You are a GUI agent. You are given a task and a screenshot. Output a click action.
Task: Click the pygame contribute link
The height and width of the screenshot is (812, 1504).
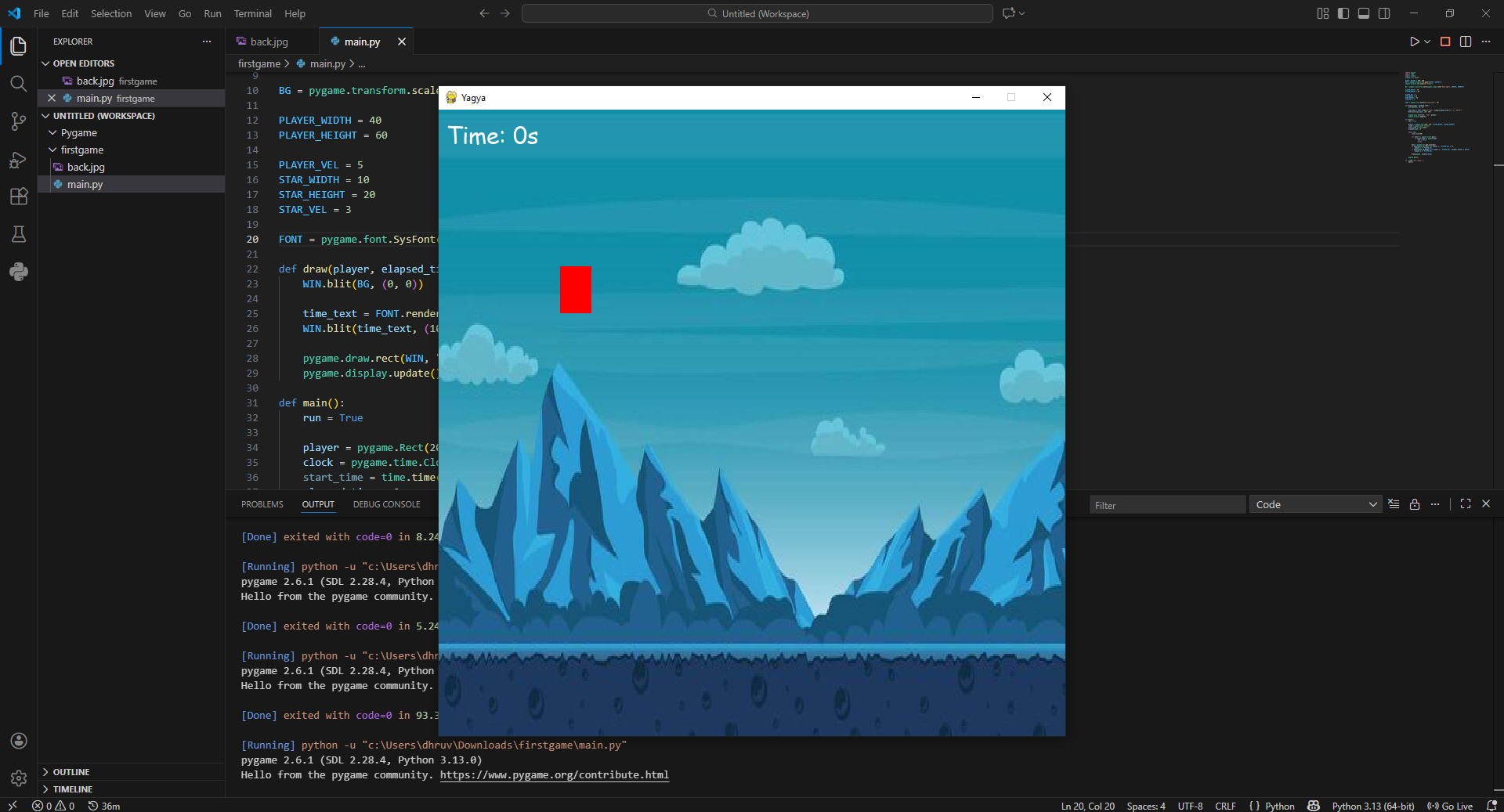[554, 775]
